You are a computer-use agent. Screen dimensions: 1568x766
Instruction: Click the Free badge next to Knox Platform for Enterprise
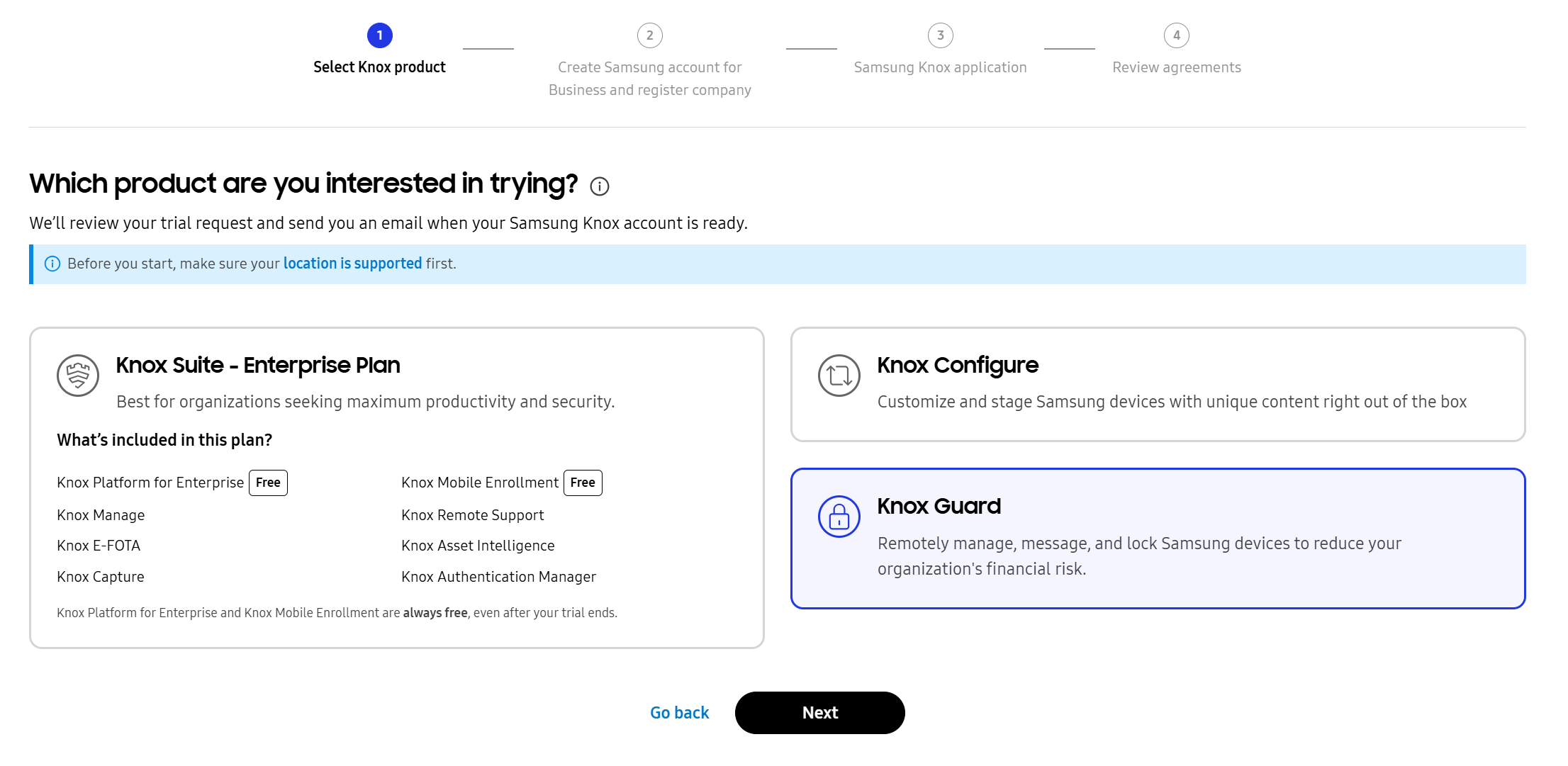268,483
